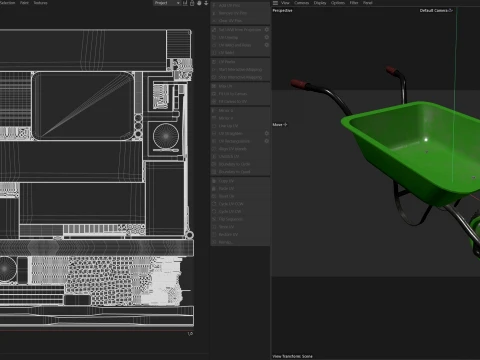Click the Start Interactive Mapping icon

click(x=214, y=69)
